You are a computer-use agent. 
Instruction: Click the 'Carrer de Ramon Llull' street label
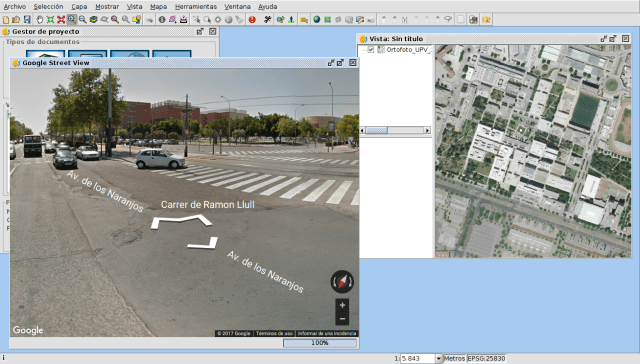[207, 204]
